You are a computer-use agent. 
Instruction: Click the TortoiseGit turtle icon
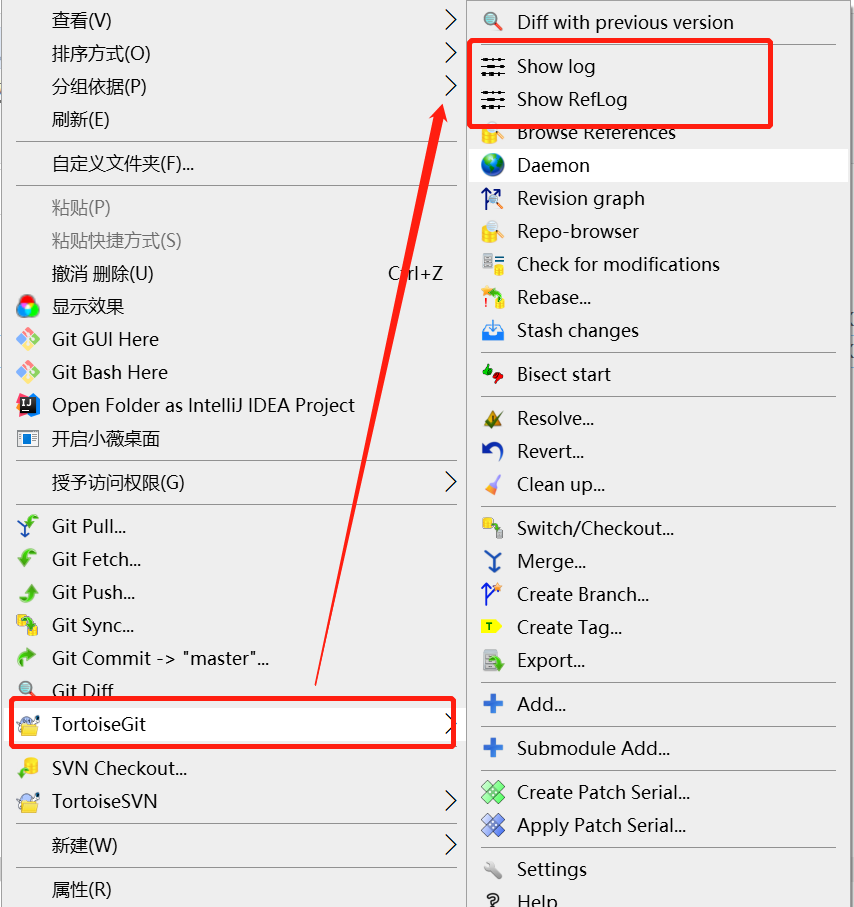[x=28, y=724]
